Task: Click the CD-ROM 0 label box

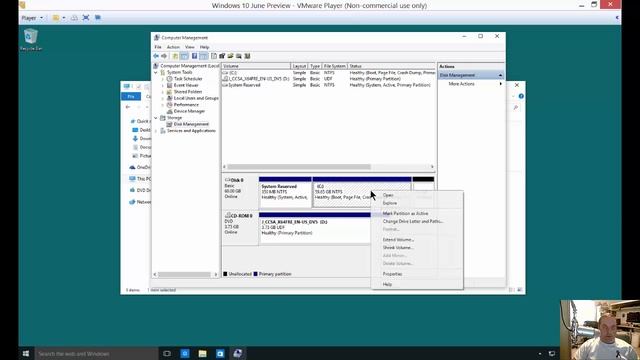Action: click(240, 228)
